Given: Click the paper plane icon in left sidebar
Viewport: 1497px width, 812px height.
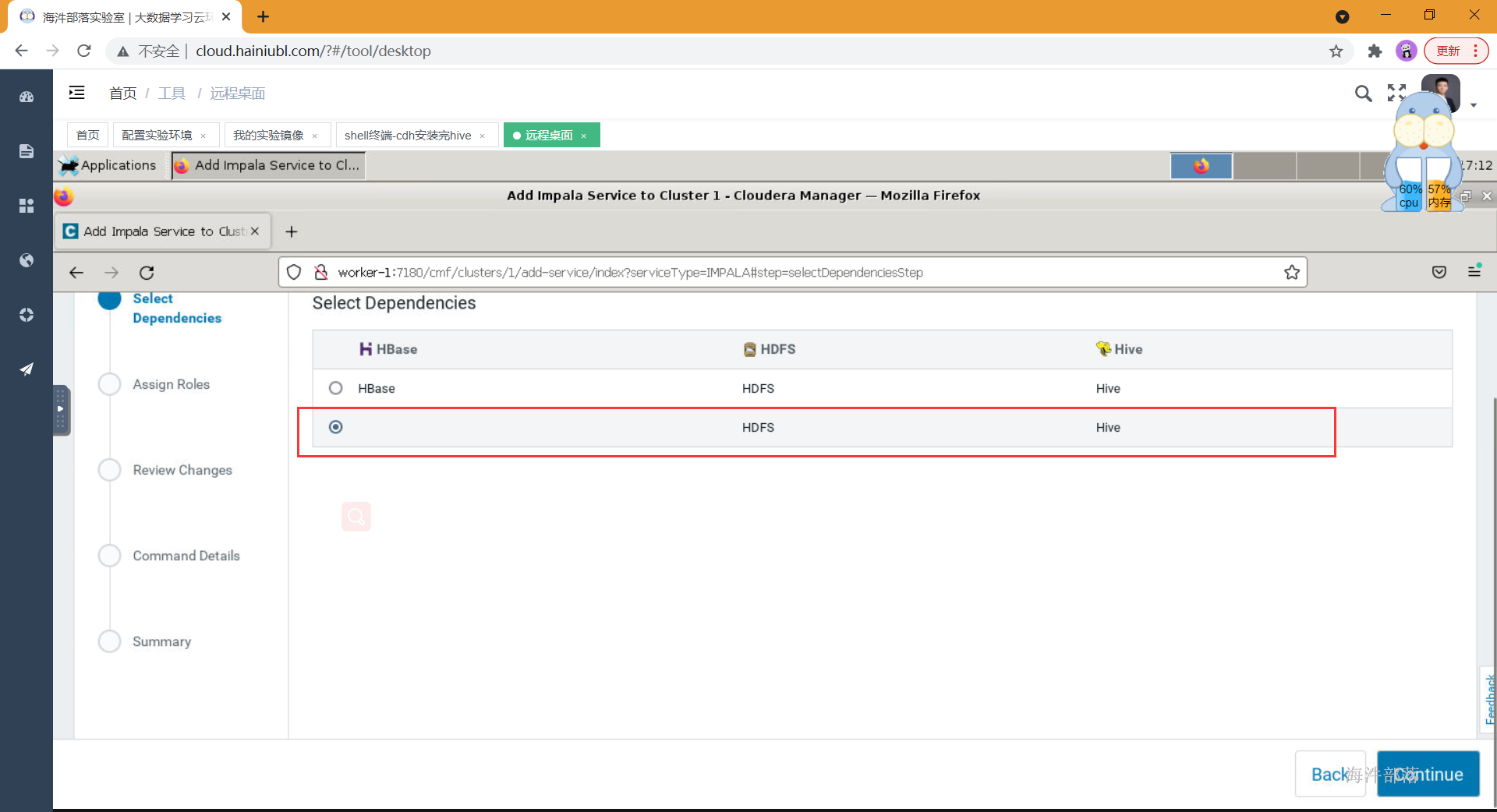Looking at the screenshot, I should [27, 369].
